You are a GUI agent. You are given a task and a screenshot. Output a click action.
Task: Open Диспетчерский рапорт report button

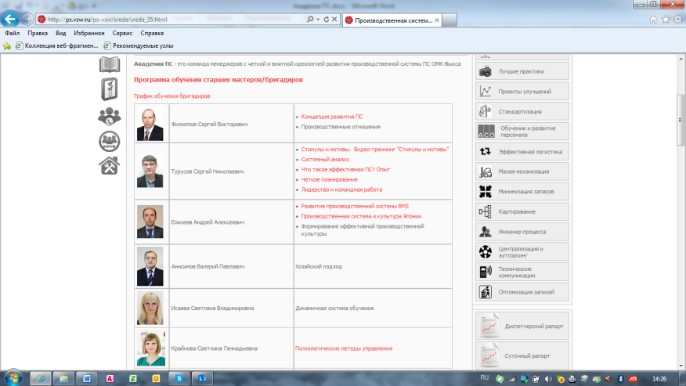522,326
